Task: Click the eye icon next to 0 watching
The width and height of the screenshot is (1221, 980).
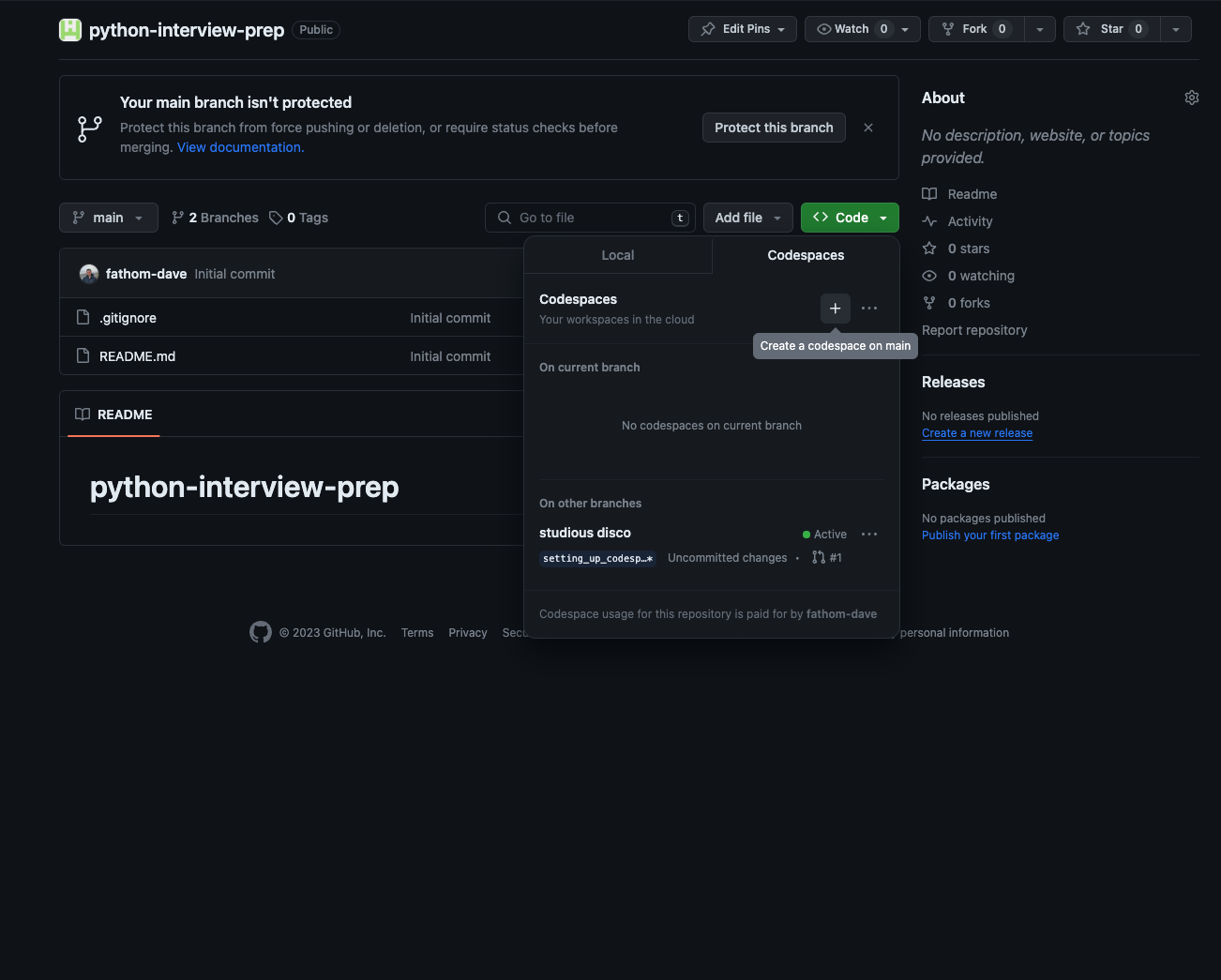Action: (929, 276)
